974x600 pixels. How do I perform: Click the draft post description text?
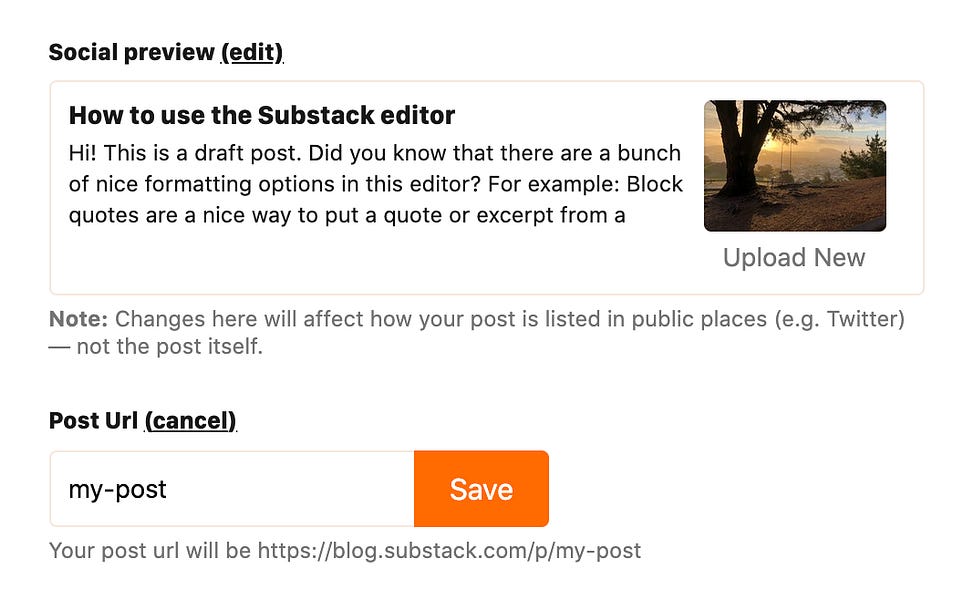[375, 183]
